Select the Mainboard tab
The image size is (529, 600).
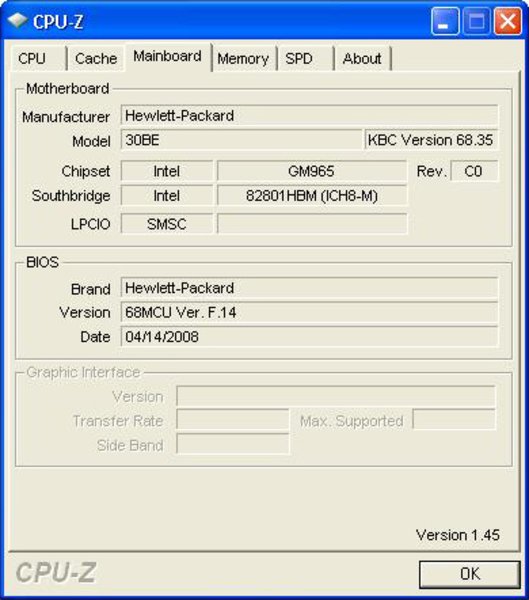pyautogui.click(x=168, y=57)
